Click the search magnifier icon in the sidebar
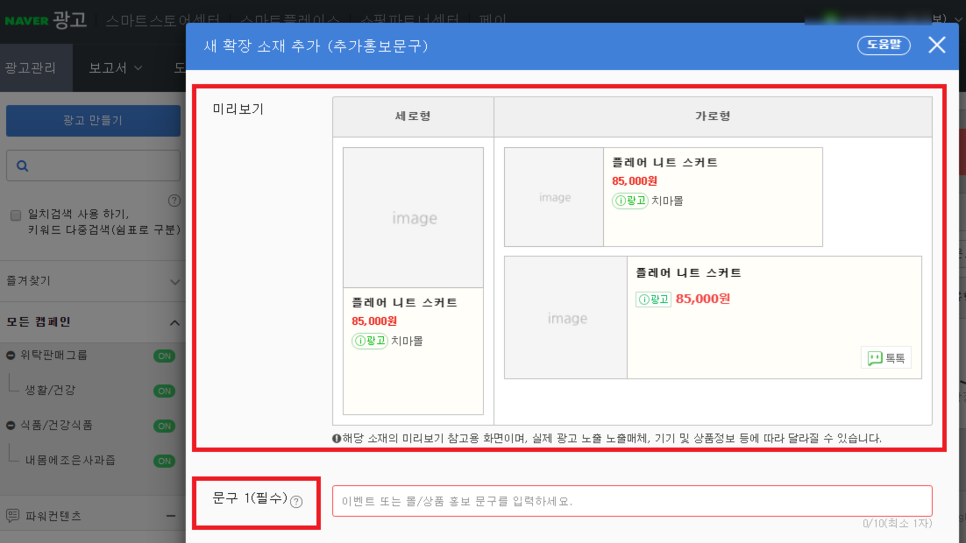966x543 pixels. coord(22,166)
